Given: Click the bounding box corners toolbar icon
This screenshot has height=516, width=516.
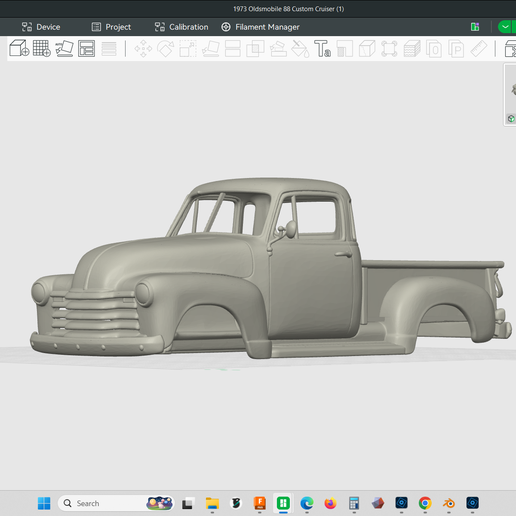Looking at the screenshot, I should point(389,49).
